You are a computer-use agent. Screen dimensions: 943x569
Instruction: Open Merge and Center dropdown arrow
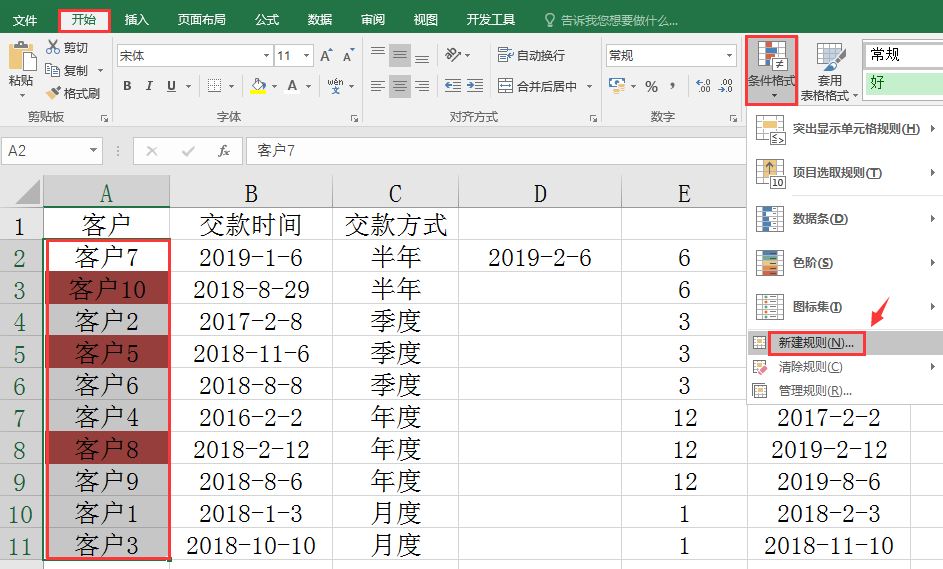589,87
